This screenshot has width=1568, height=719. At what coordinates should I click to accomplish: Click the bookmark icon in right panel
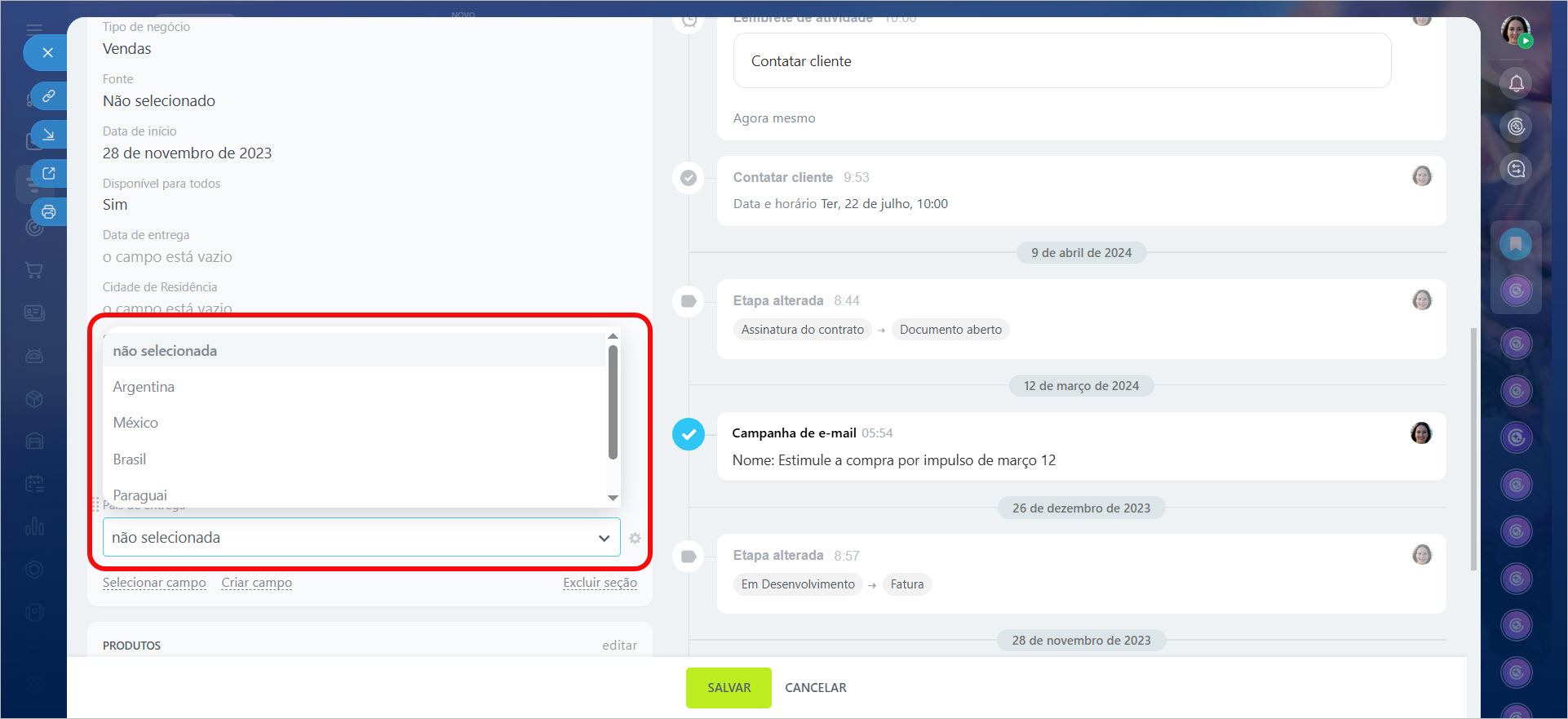(x=1516, y=244)
